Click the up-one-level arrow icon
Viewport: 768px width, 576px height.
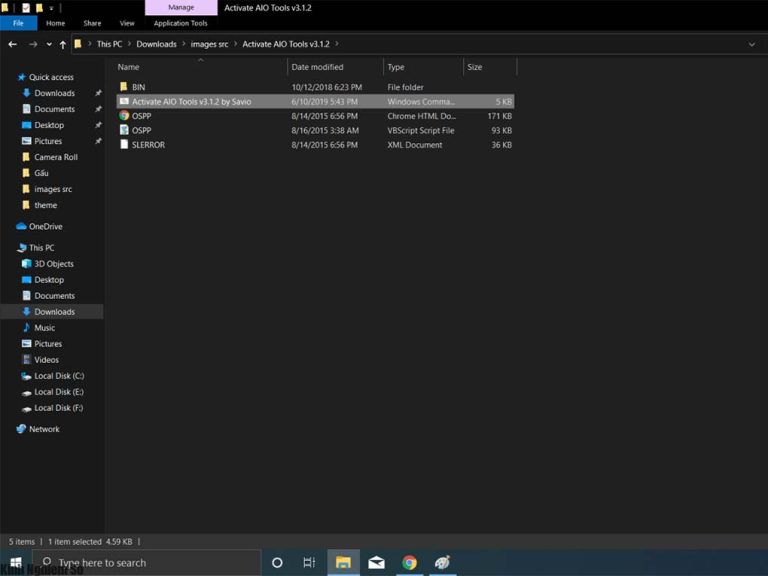click(x=63, y=44)
